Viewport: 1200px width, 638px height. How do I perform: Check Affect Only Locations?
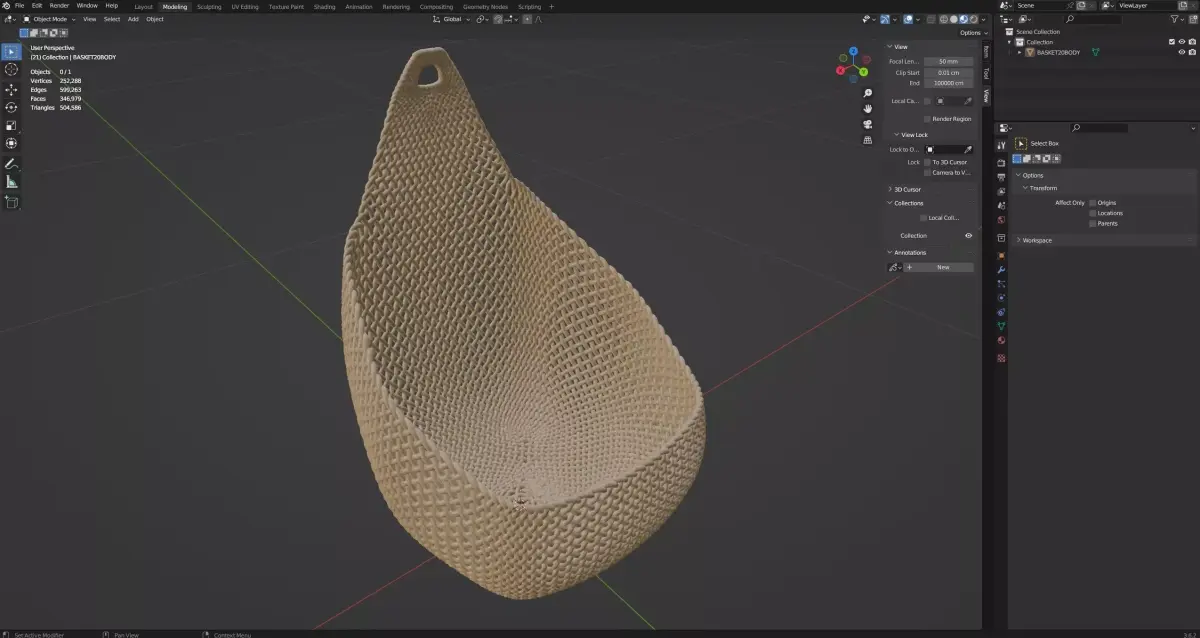click(1093, 213)
